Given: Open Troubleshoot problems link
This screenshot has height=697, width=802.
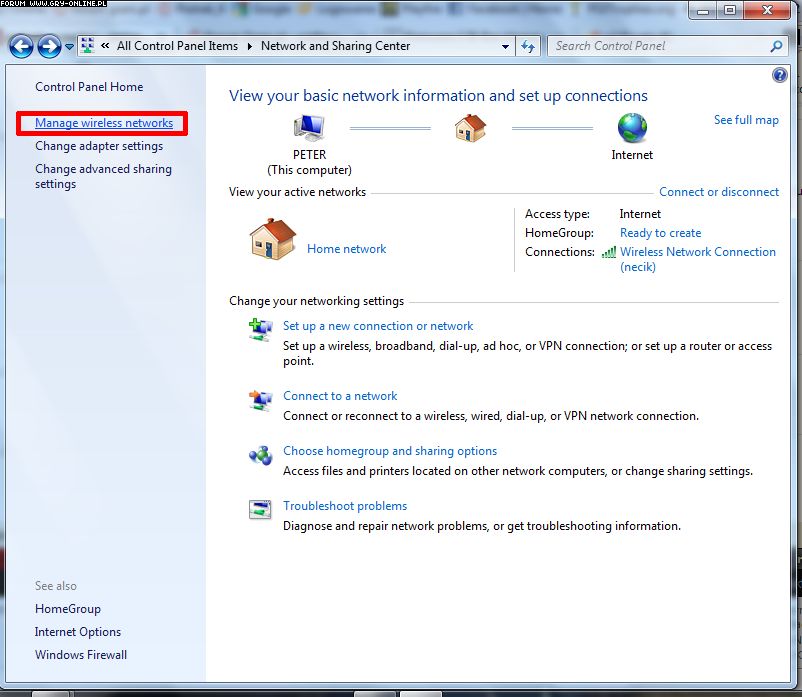Looking at the screenshot, I should (345, 506).
